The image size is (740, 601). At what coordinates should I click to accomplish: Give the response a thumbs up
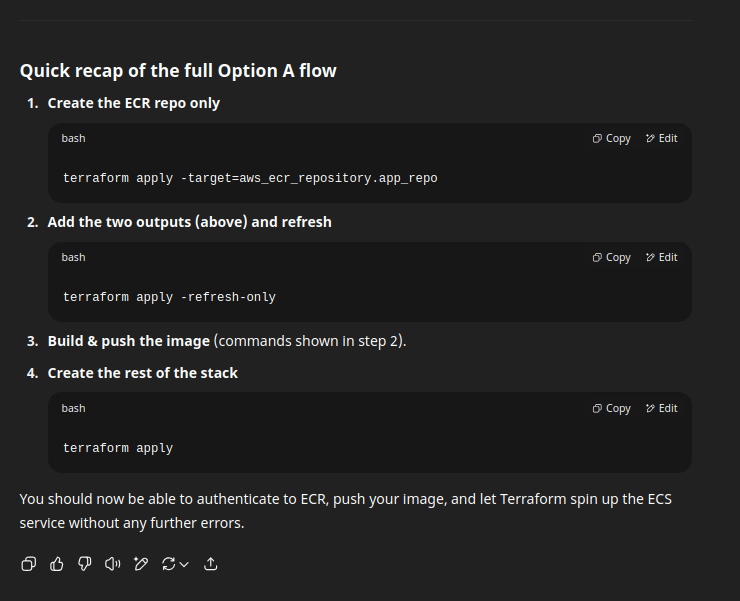[x=57, y=564]
